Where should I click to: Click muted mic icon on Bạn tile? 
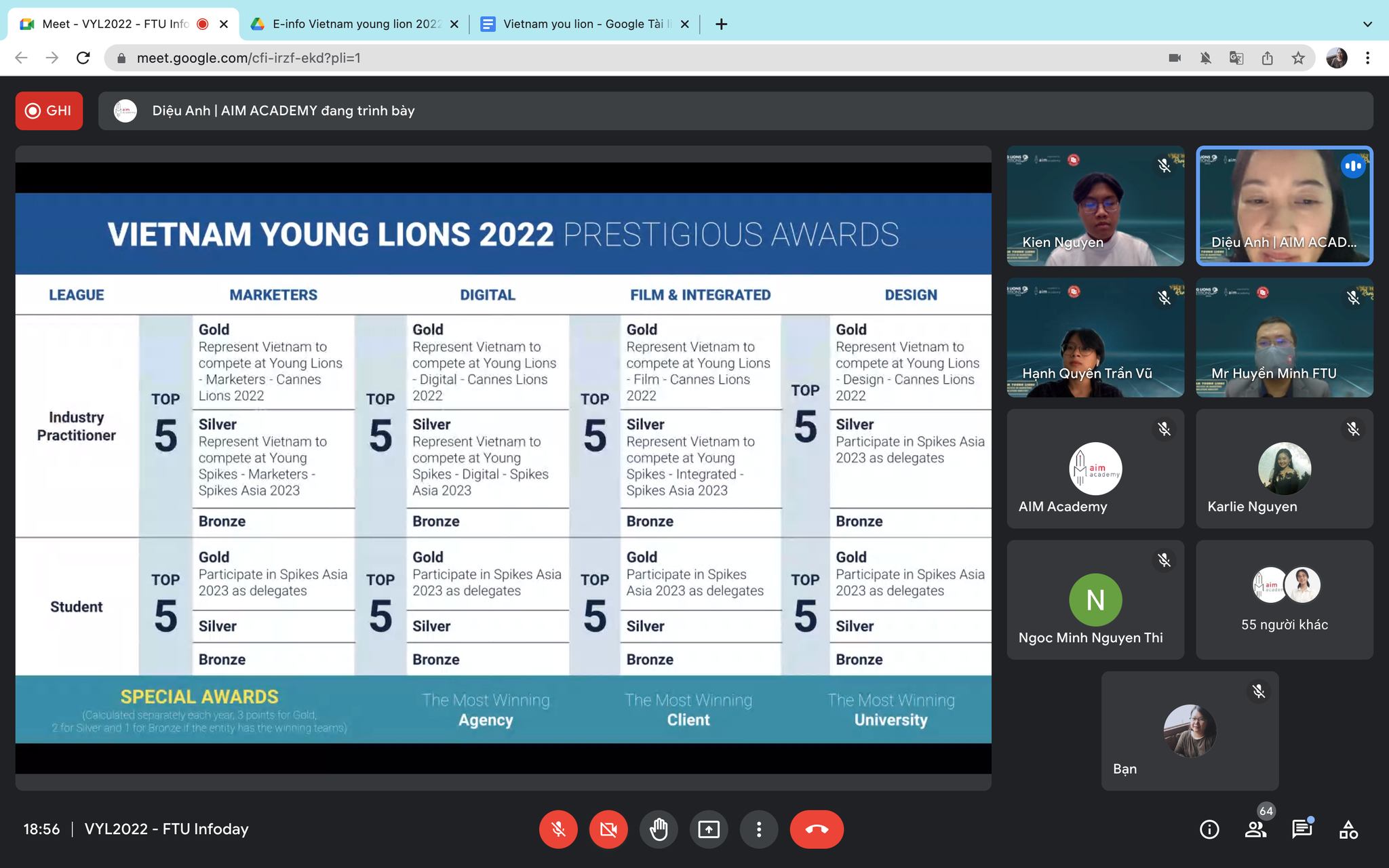[x=1259, y=691]
